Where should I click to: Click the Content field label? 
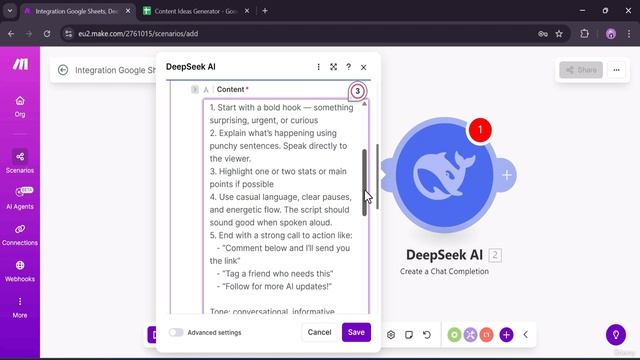tap(231, 89)
